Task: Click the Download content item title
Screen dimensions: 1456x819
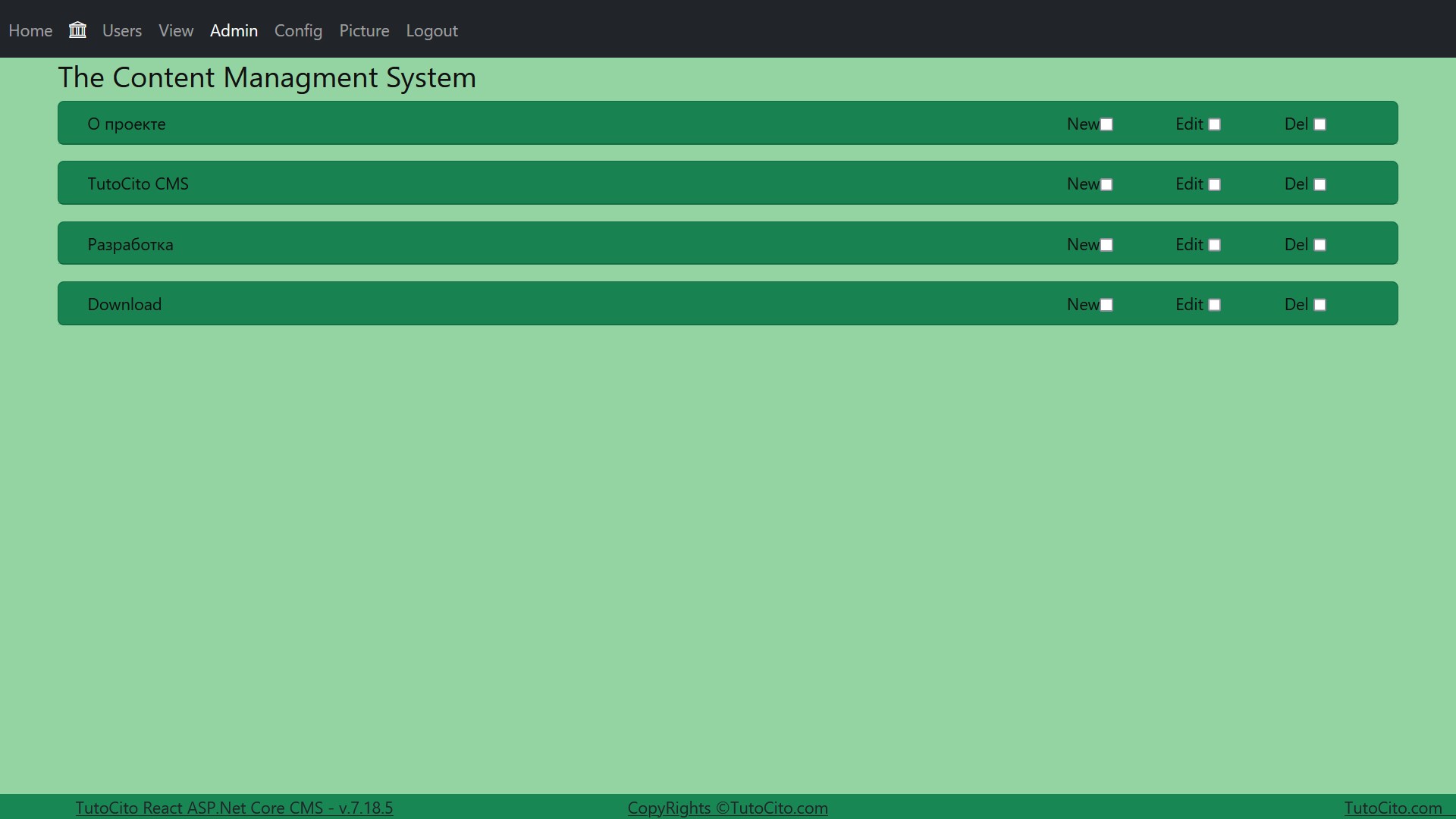Action: pyautogui.click(x=124, y=304)
